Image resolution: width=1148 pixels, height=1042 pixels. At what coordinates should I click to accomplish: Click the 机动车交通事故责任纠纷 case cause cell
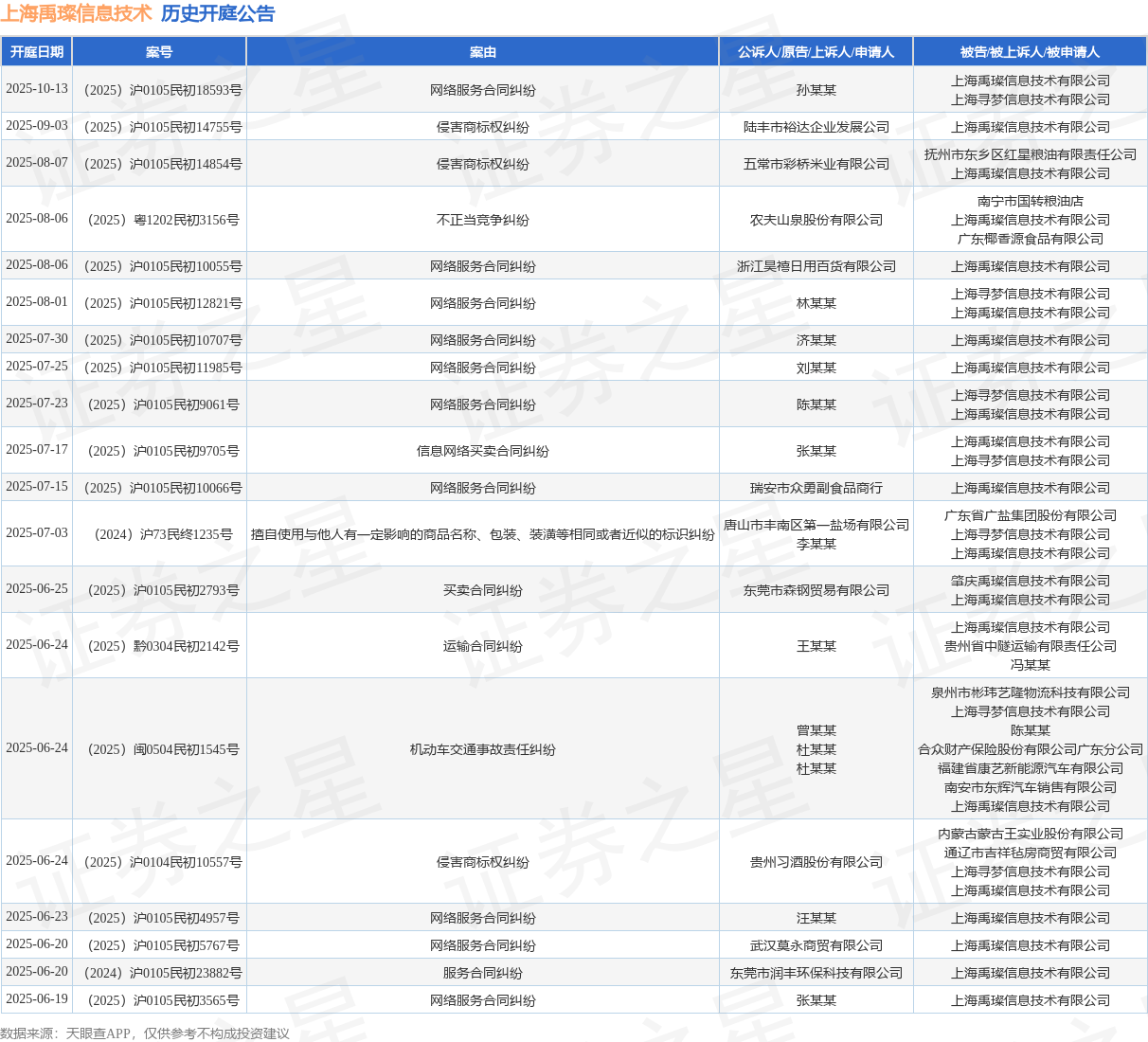[482, 749]
